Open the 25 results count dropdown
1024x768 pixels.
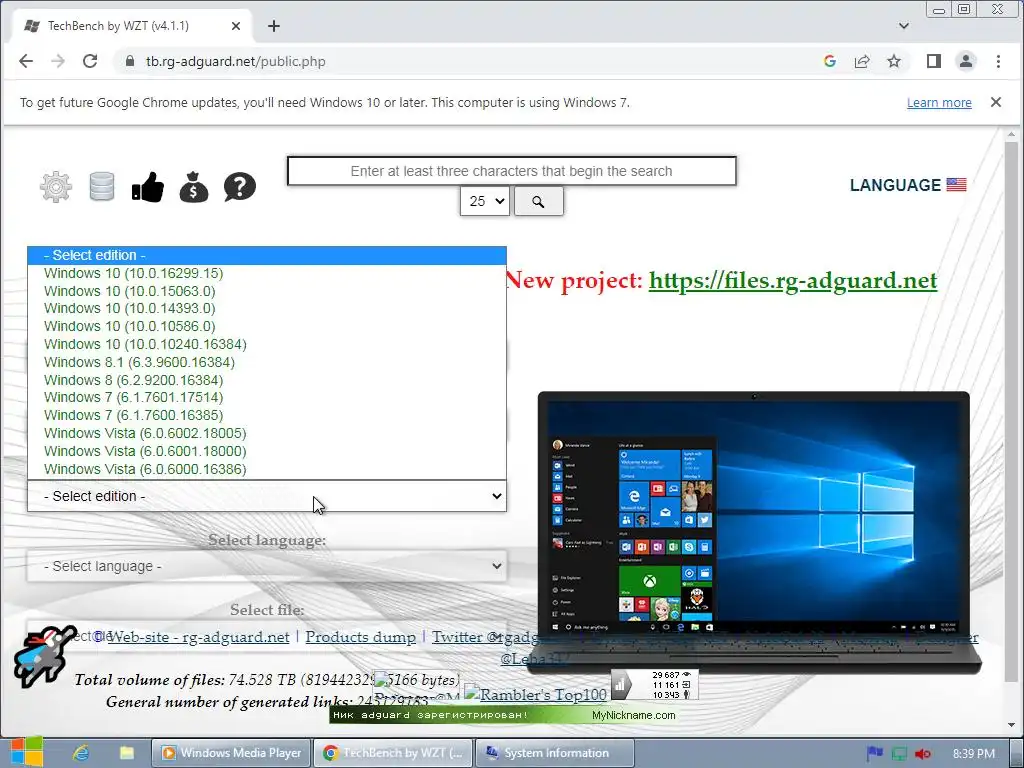(x=485, y=201)
